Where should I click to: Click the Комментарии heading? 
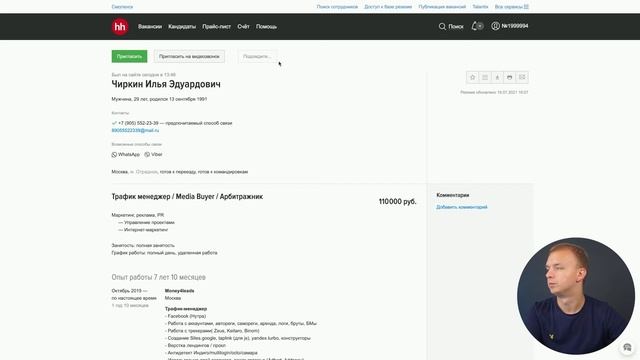(453, 195)
